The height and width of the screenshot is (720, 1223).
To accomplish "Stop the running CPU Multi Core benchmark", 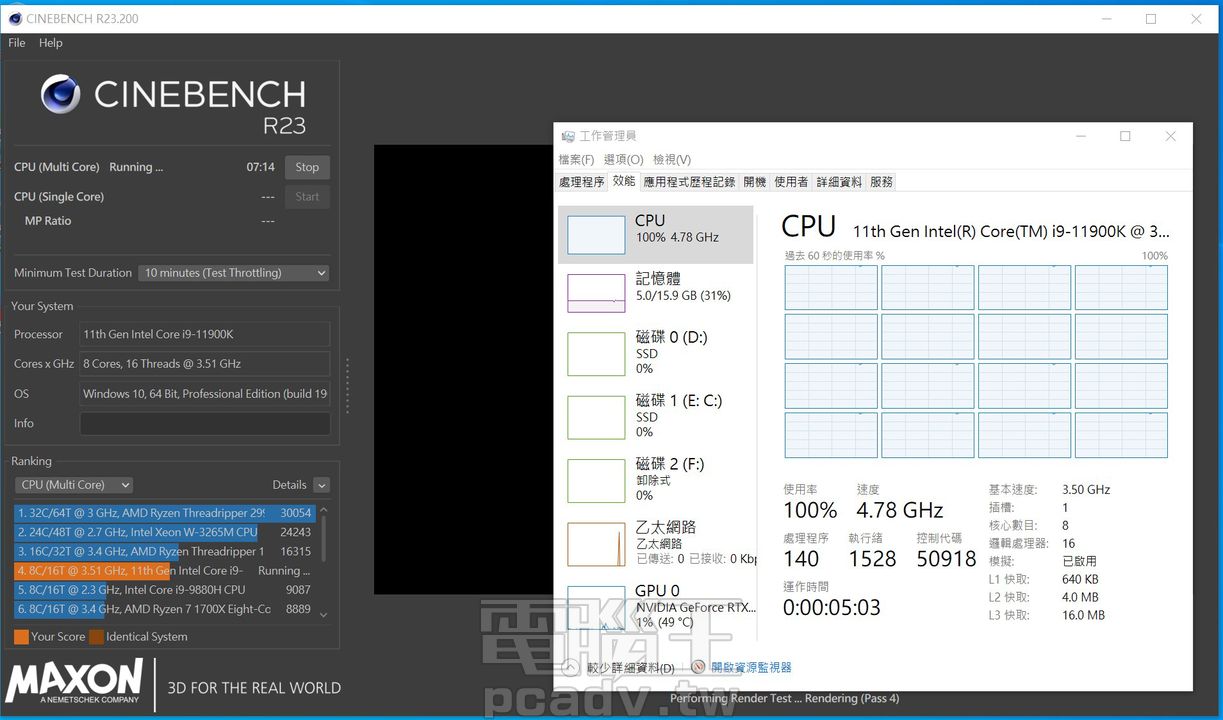I will 307,167.
